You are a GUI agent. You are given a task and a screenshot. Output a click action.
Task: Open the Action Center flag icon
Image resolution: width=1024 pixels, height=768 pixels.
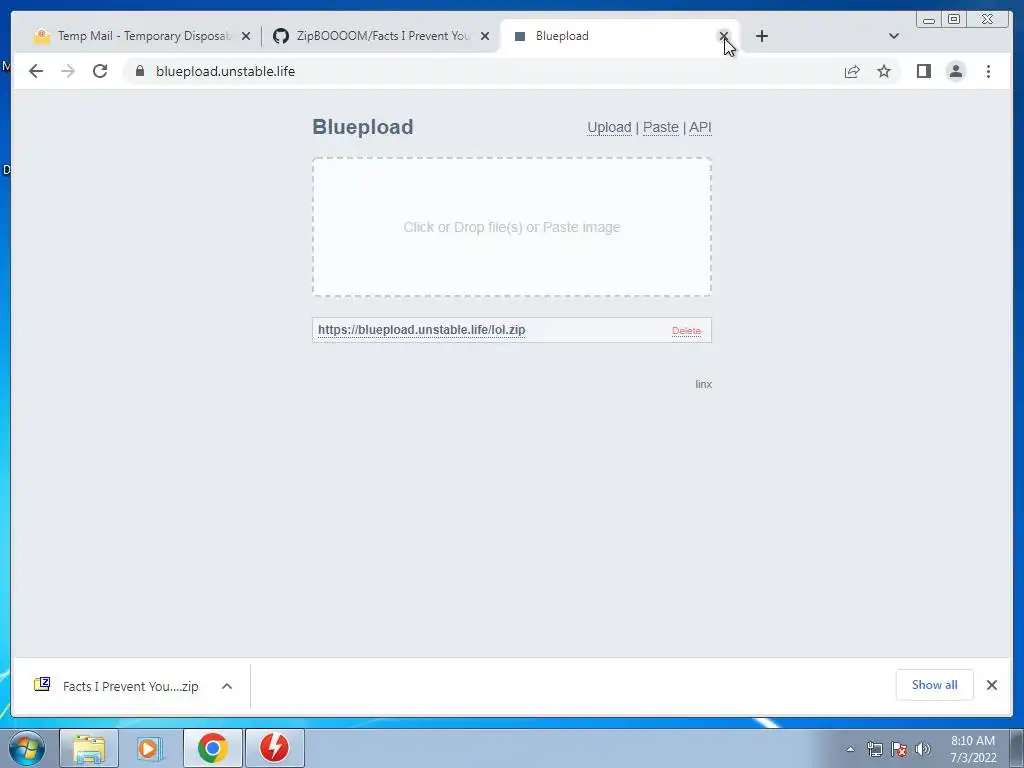899,749
